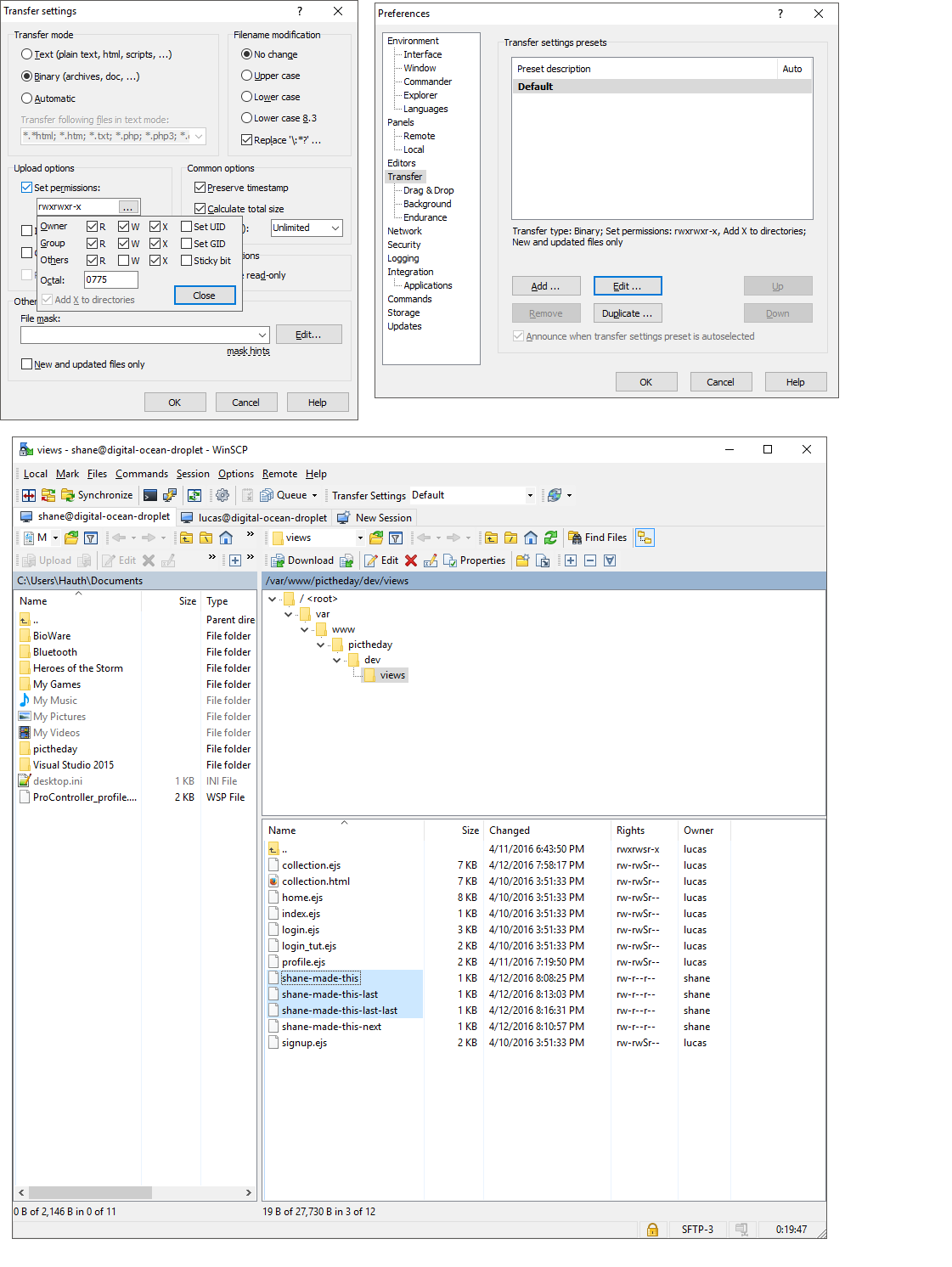Collapse the pictheday tree node
Viewport: 952px width, 1267px height.
[x=321, y=645]
